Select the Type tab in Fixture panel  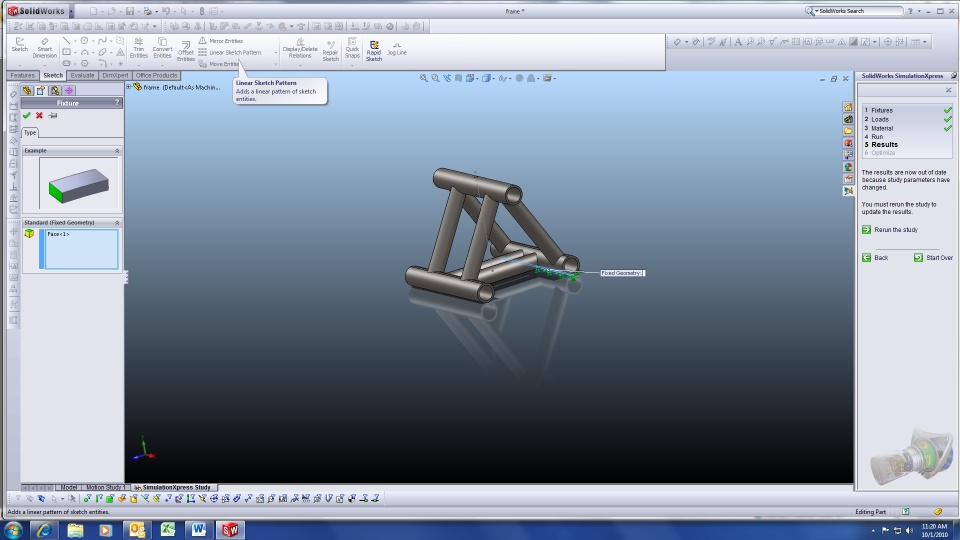(30, 132)
